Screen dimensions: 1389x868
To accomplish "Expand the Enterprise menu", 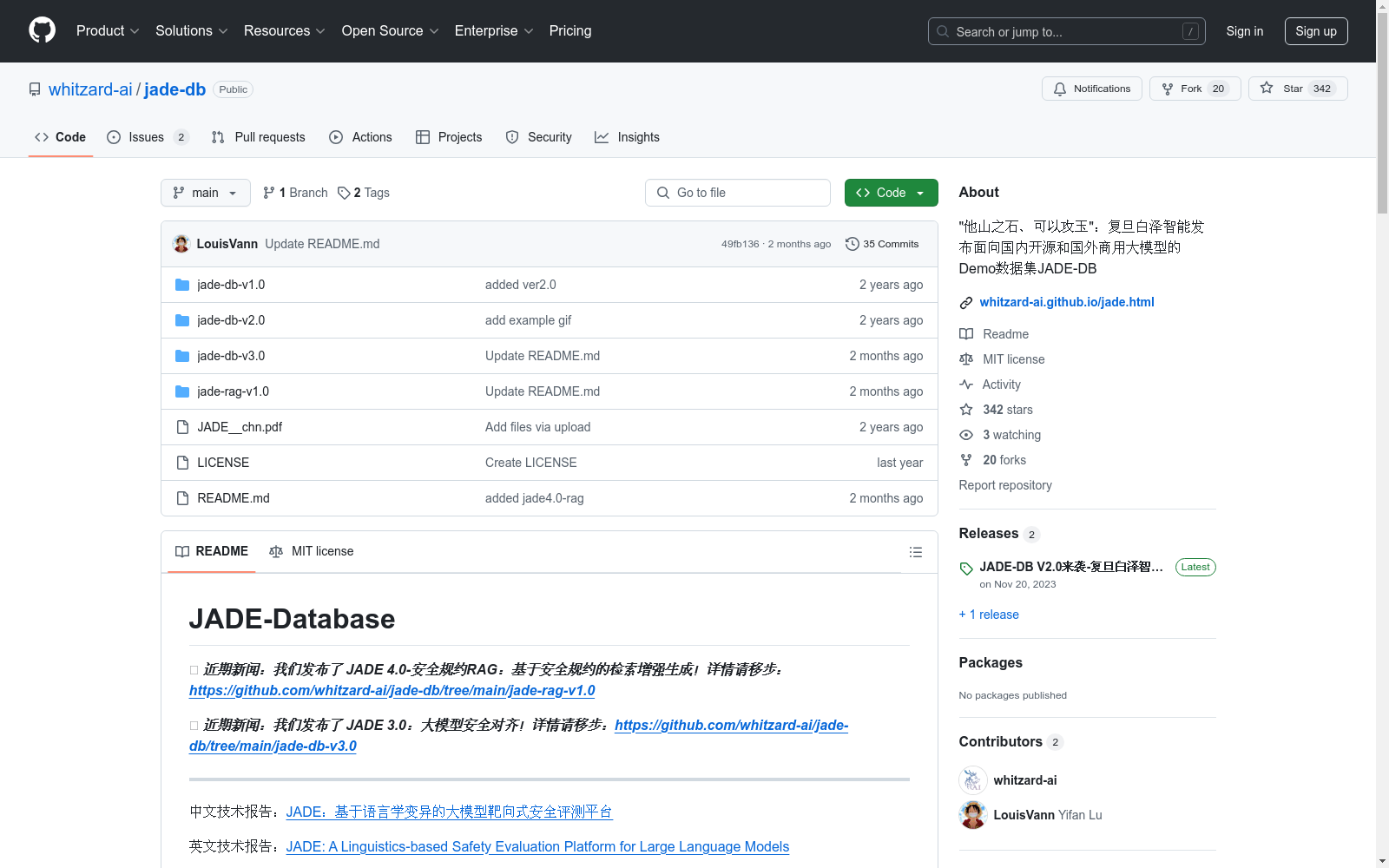I will pos(495,30).
